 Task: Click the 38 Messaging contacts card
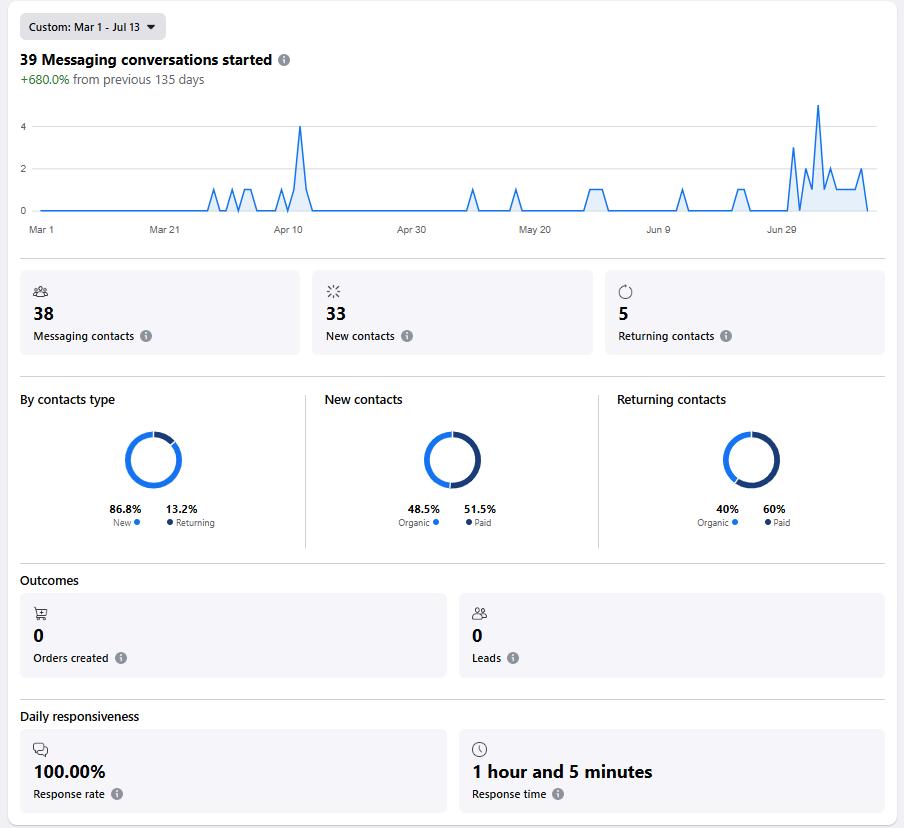click(x=160, y=313)
